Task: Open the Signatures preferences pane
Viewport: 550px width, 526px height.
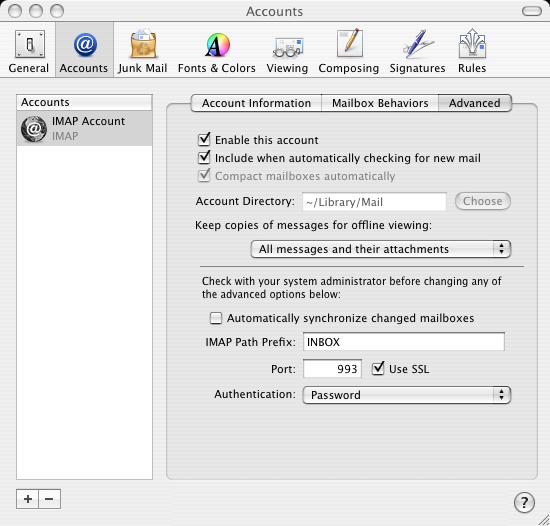Action: (417, 52)
